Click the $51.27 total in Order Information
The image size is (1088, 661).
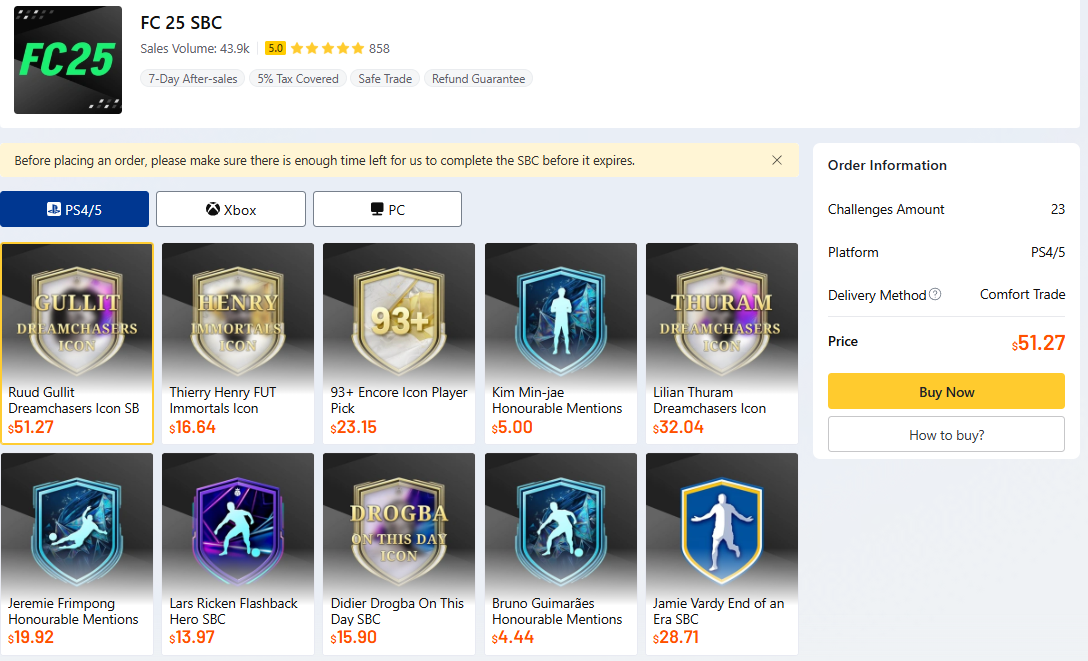pos(1038,343)
